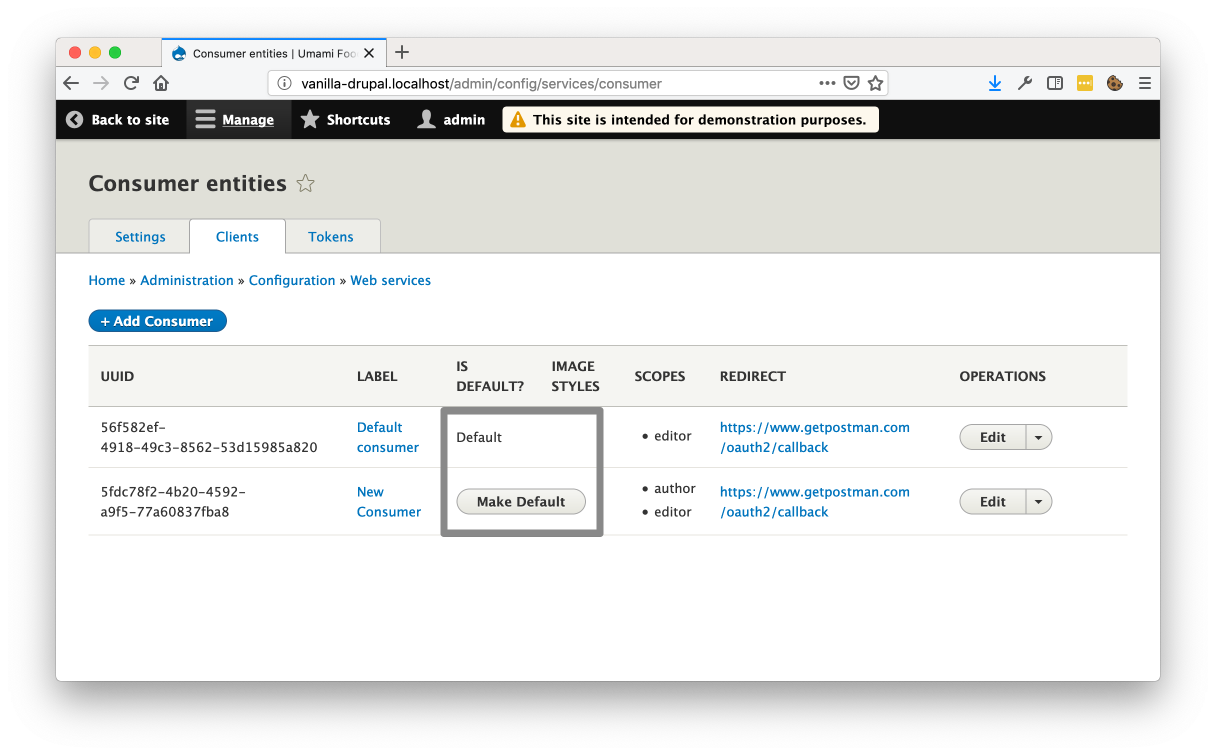The image size is (1216, 755).
Task: Click the author scope entry
Action: 674,489
